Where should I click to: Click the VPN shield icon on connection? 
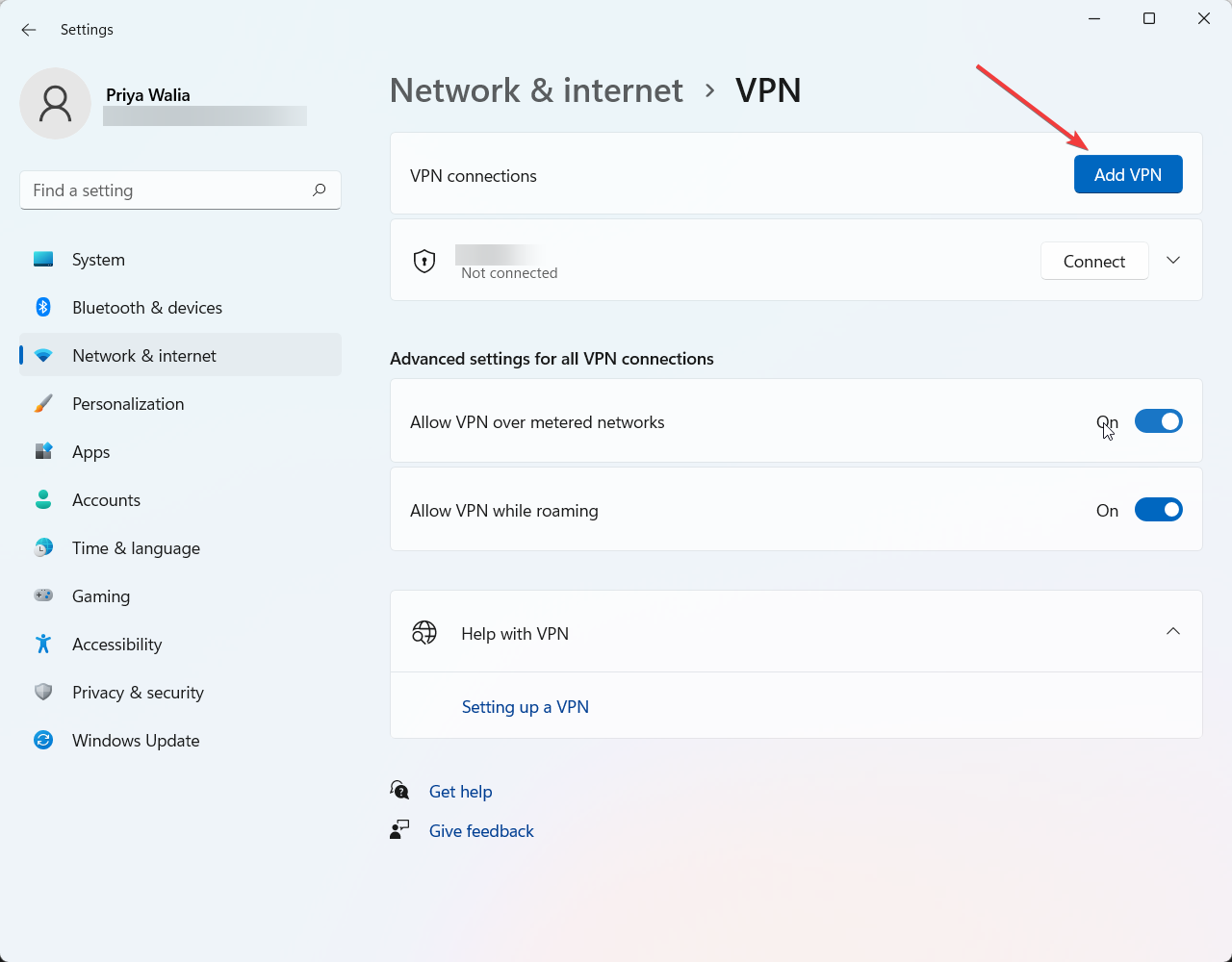(x=424, y=261)
